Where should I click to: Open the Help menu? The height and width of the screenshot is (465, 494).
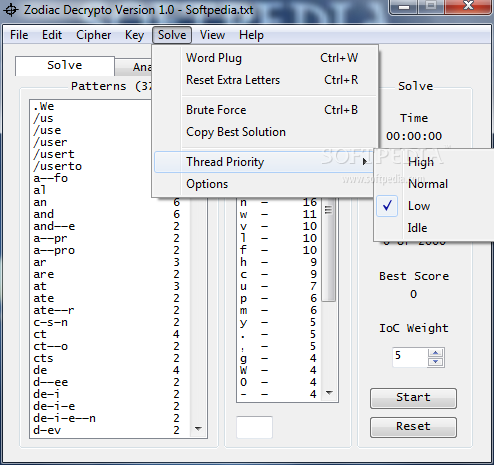tap(251, 35)
